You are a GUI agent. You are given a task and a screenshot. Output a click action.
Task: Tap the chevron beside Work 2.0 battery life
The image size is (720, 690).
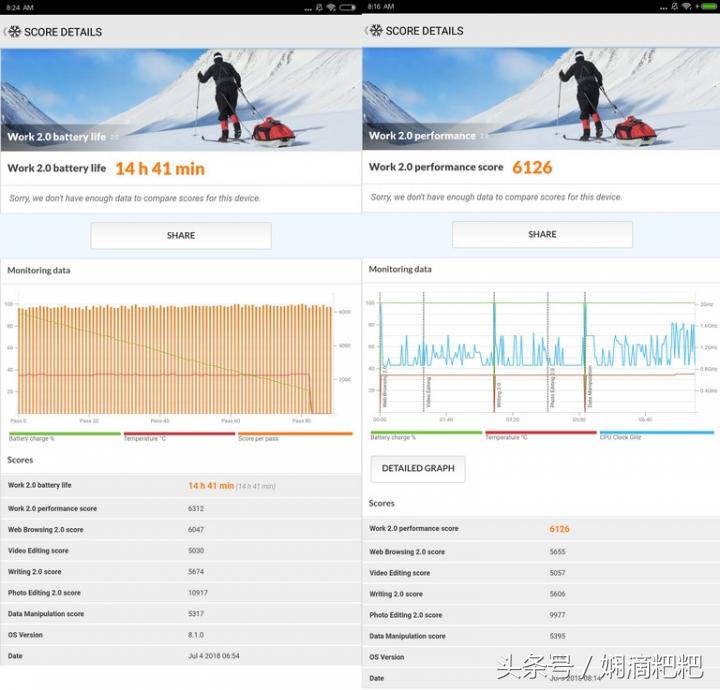(x=114, y=137)
